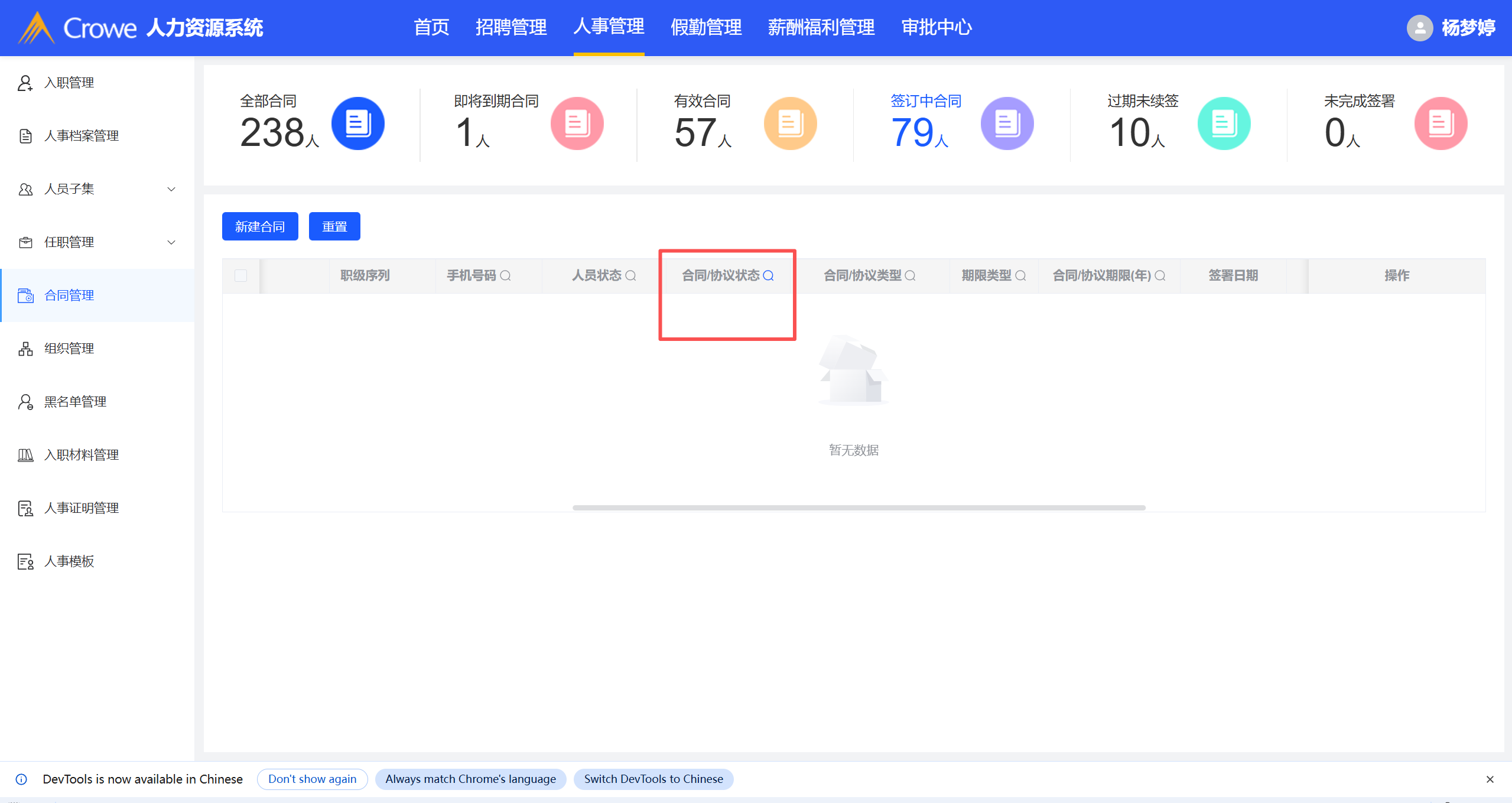This screenshot has height=803, width=1512.
Task: Click the horizontal table scrollbar
Action: pos(859,508)
